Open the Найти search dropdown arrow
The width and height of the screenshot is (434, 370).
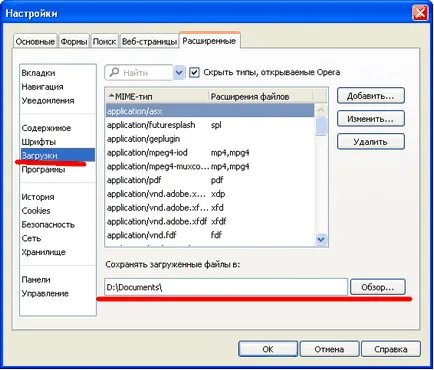click(x=179, y=72)
